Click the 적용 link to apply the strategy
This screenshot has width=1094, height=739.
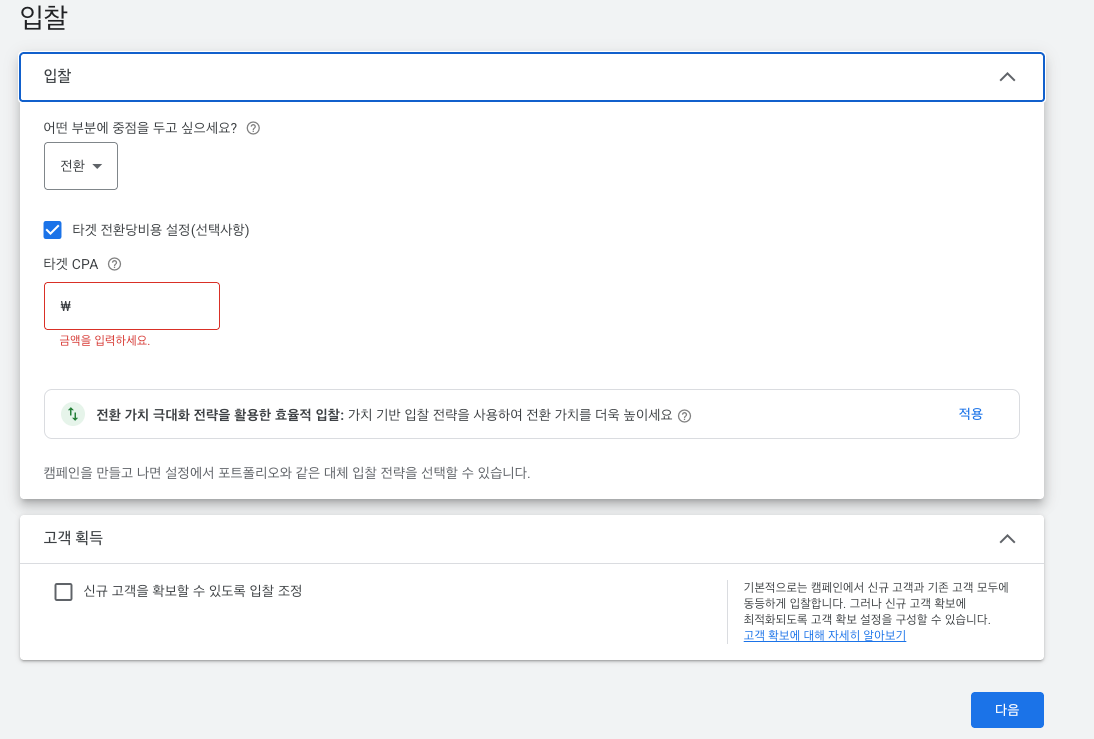tap(969, 412)
